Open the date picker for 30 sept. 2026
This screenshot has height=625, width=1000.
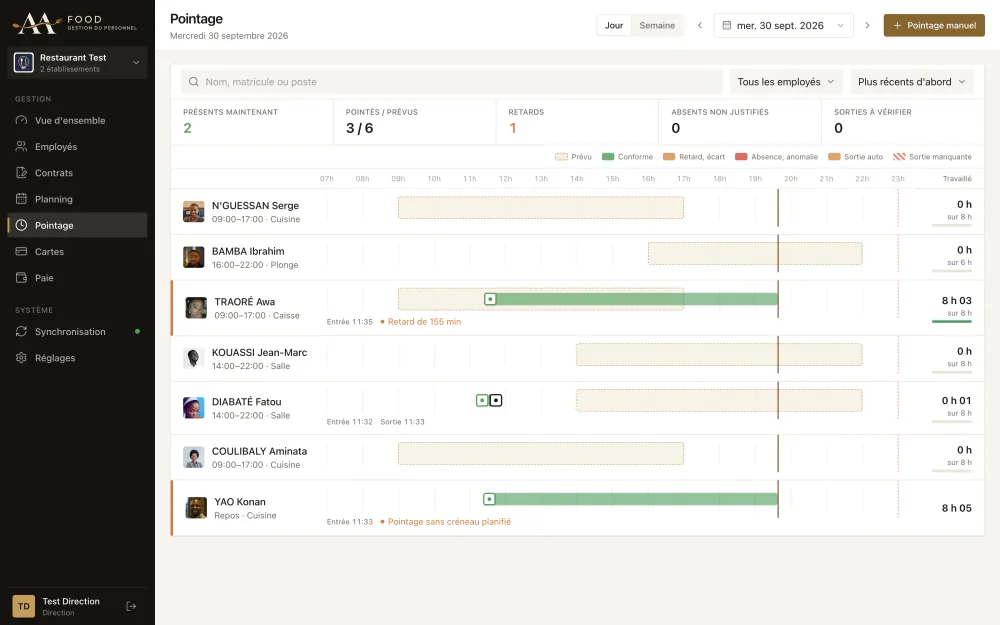783,26
